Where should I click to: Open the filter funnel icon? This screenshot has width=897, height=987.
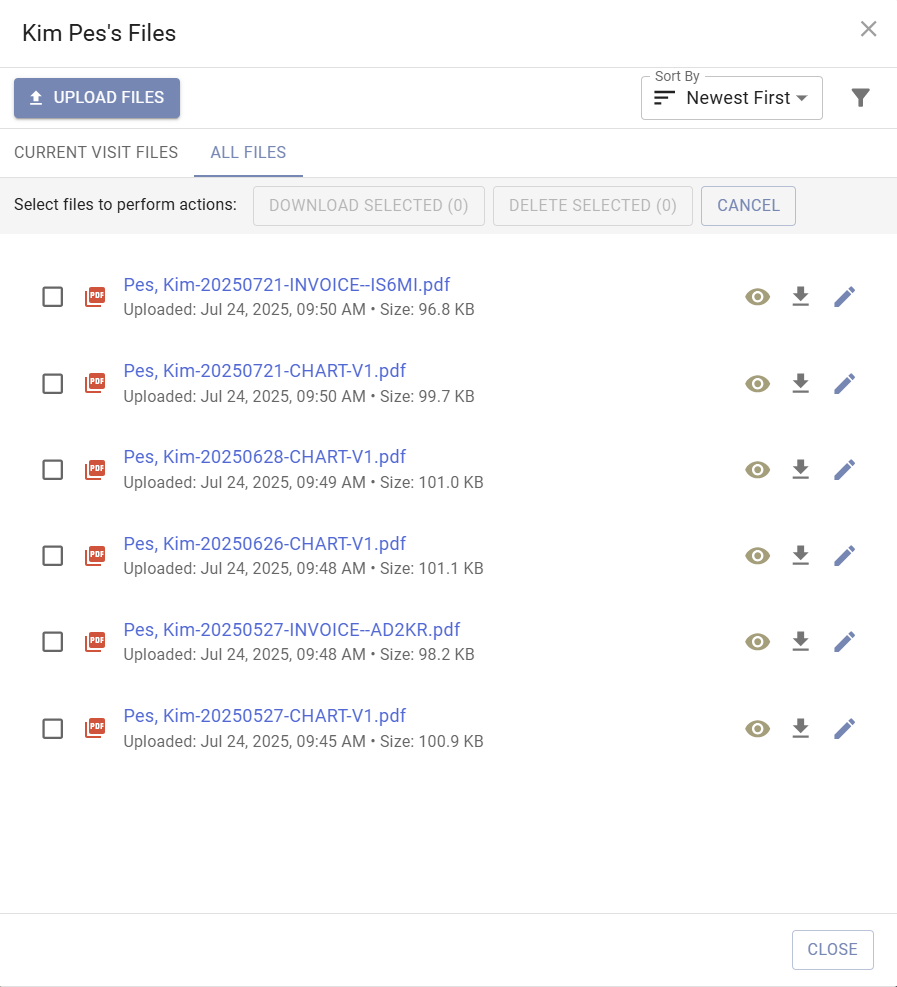pyautogui.click(x=860, y=98)
